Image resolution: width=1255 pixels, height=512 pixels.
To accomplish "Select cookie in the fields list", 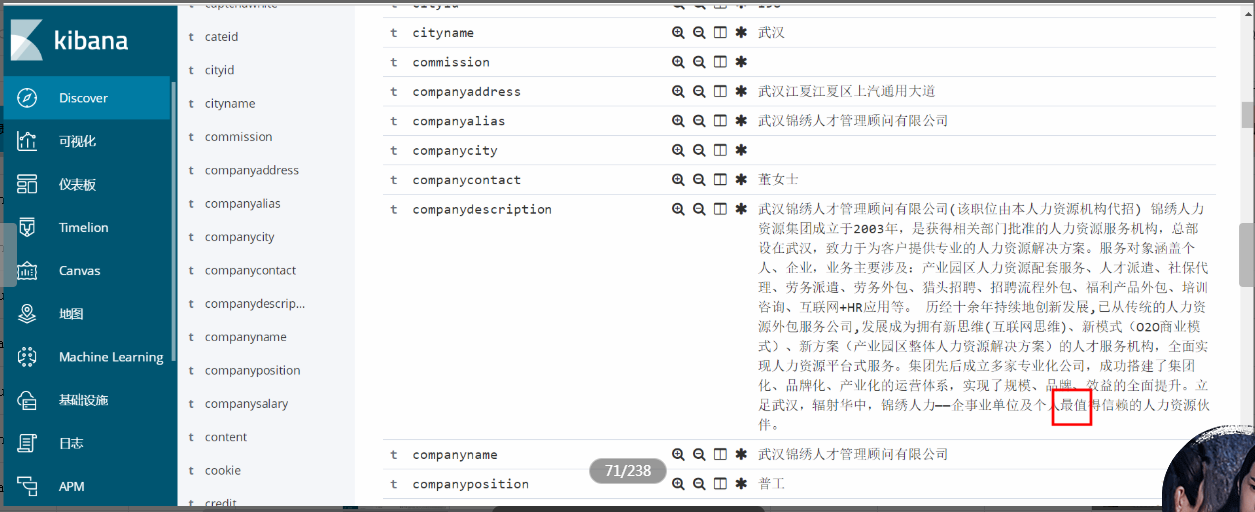I will [x=223, y=470].
